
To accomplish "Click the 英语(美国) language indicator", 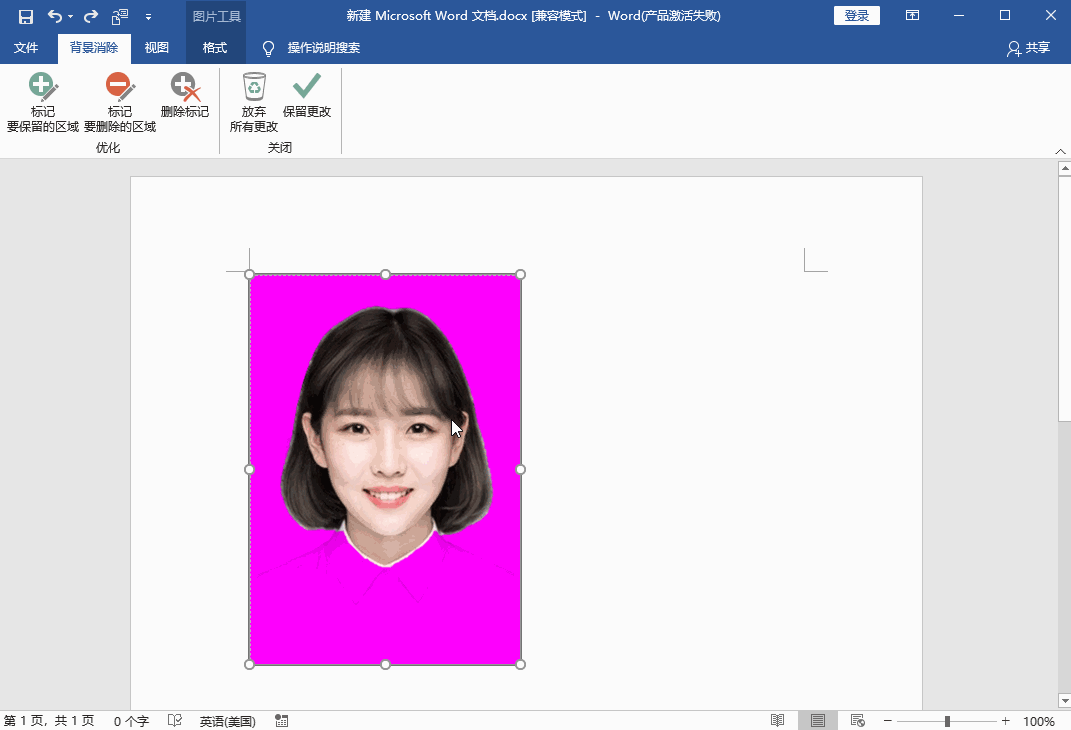I will click(227, 721).
